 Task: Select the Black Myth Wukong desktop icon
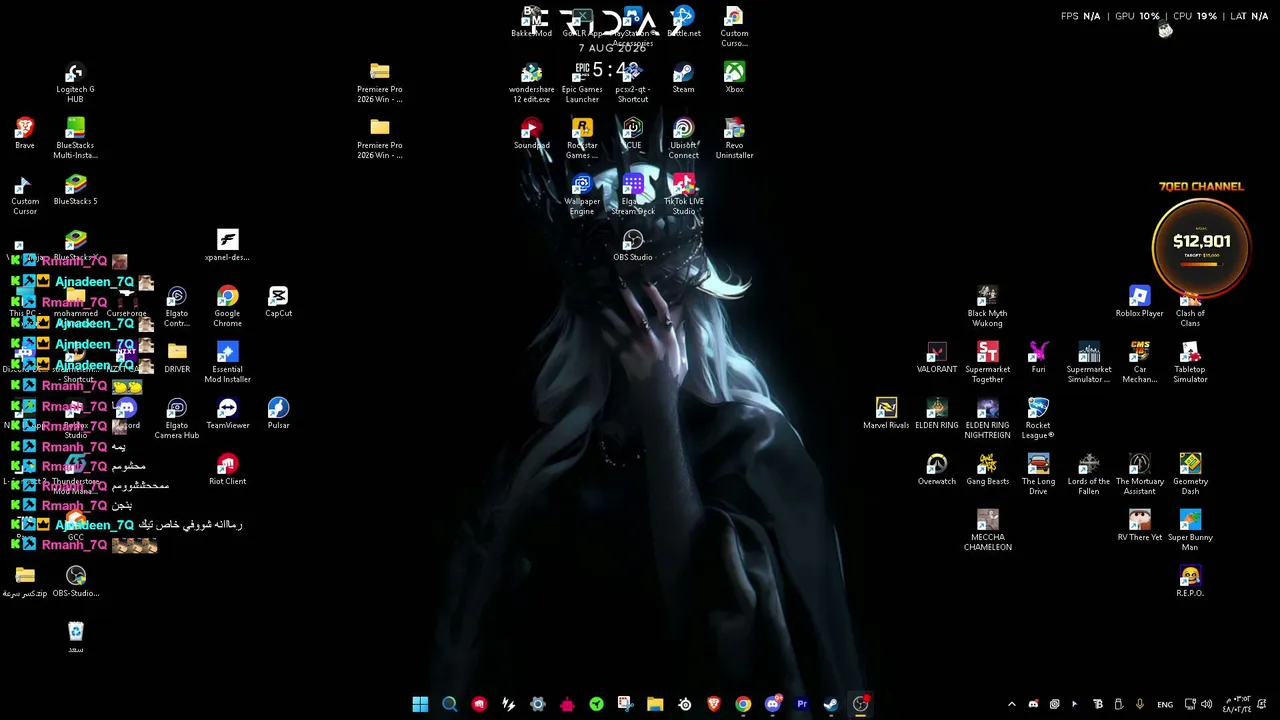coord(987,307)
